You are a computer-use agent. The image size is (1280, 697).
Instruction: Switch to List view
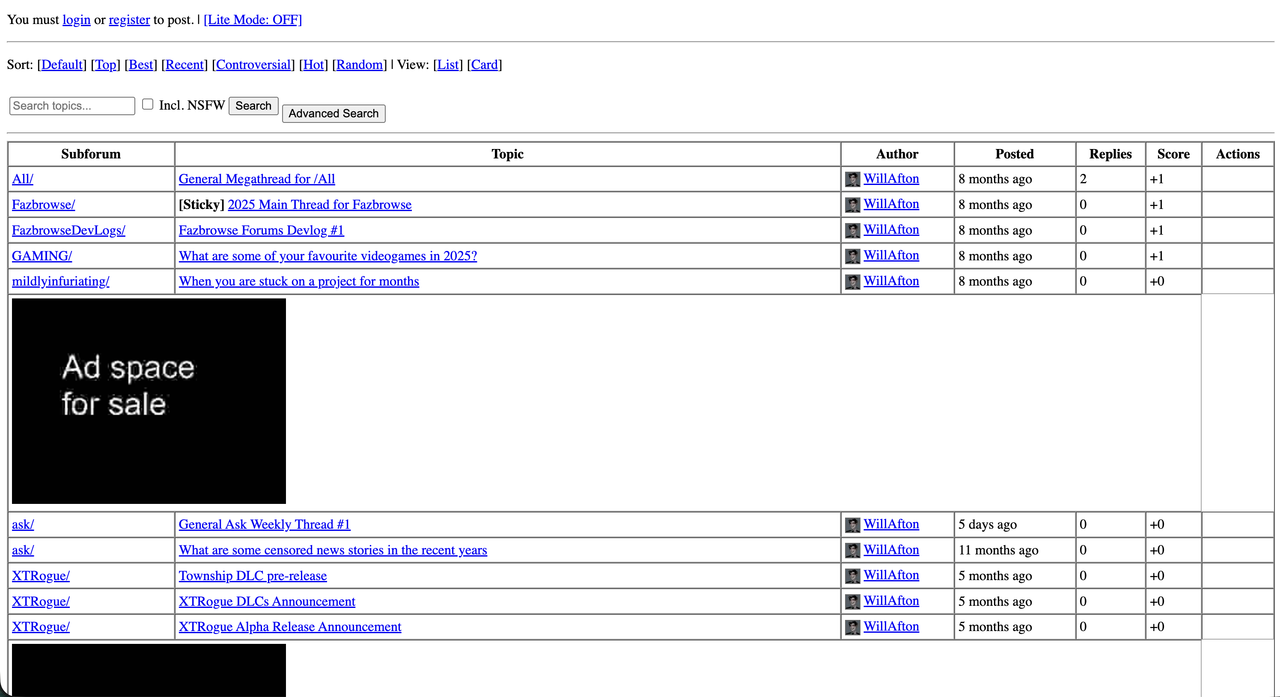(x=448, y=64)
